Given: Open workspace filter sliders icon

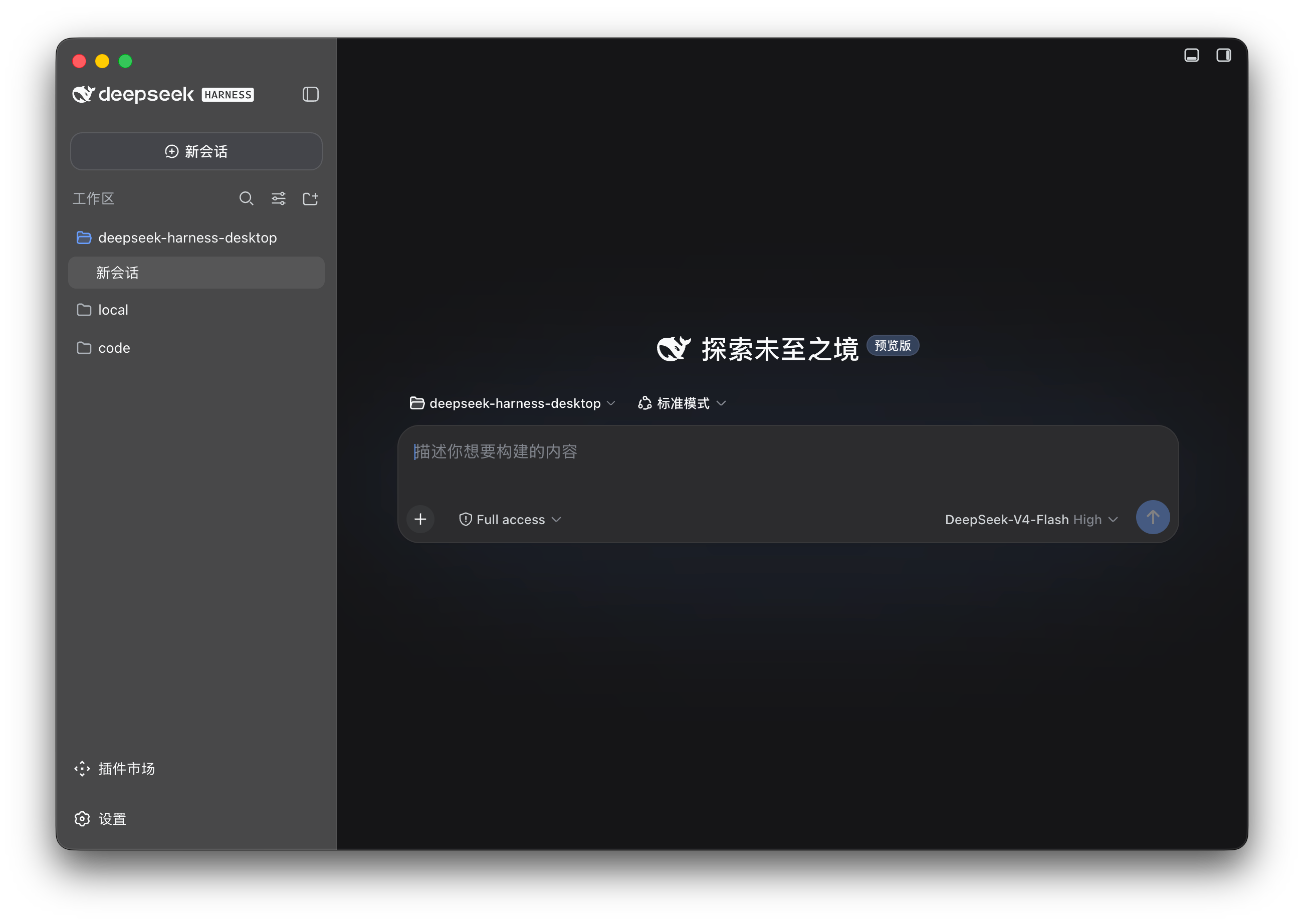Looking at the screenshot, I should 278,198.
